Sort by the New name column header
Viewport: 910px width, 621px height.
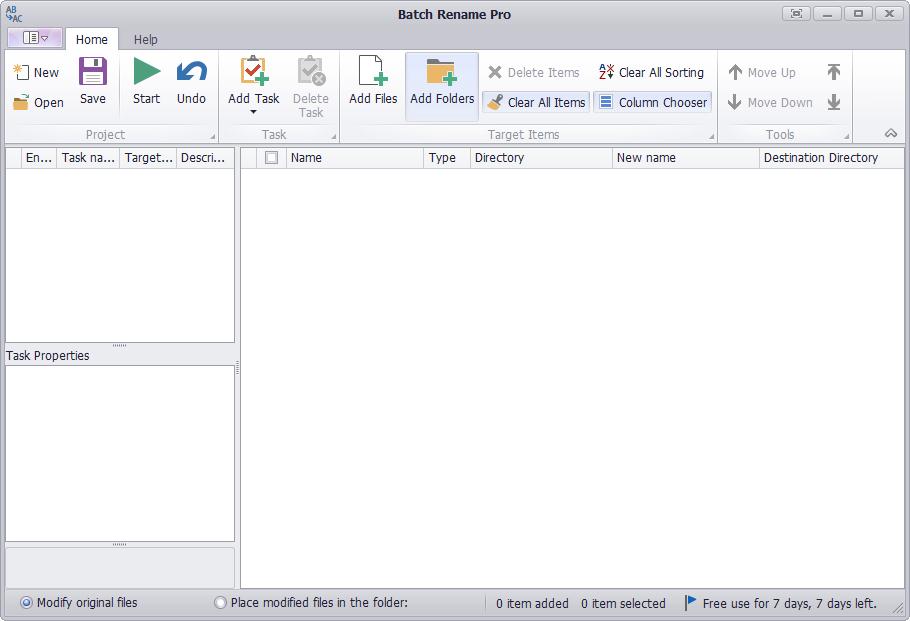point(685,158)
